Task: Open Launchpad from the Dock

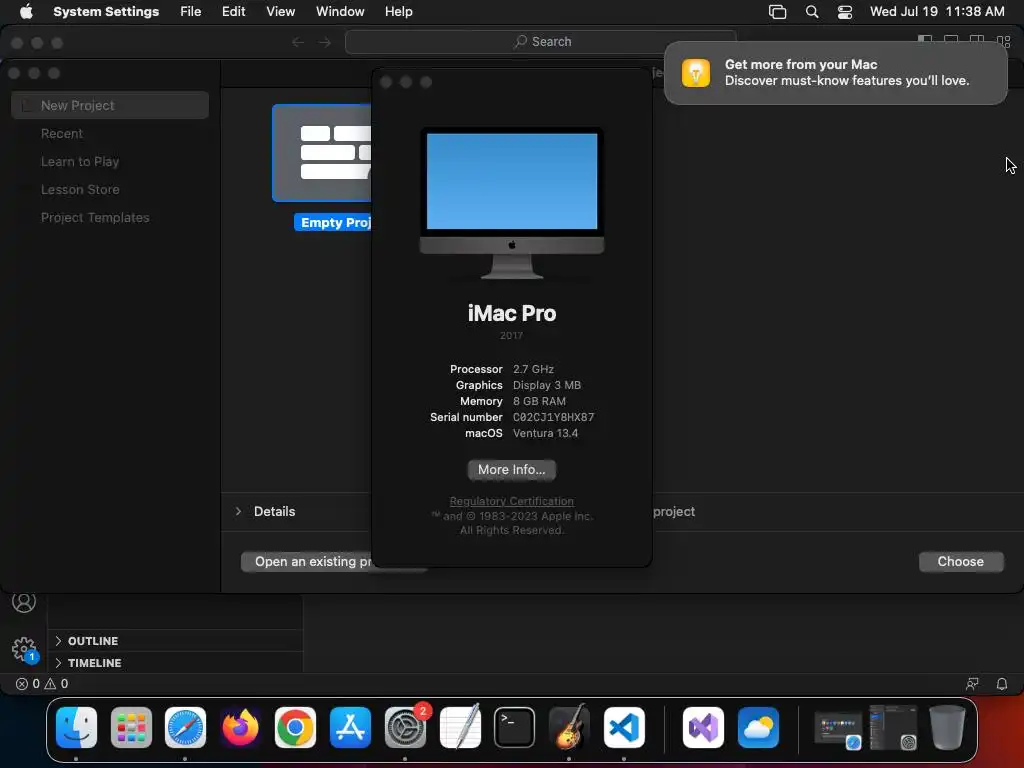Action: coord(131,728)
